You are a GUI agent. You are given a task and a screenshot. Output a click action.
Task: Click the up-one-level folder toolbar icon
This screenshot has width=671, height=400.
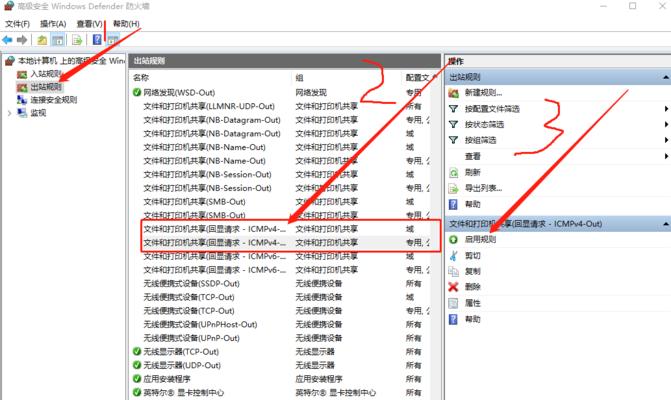(42, 40)
